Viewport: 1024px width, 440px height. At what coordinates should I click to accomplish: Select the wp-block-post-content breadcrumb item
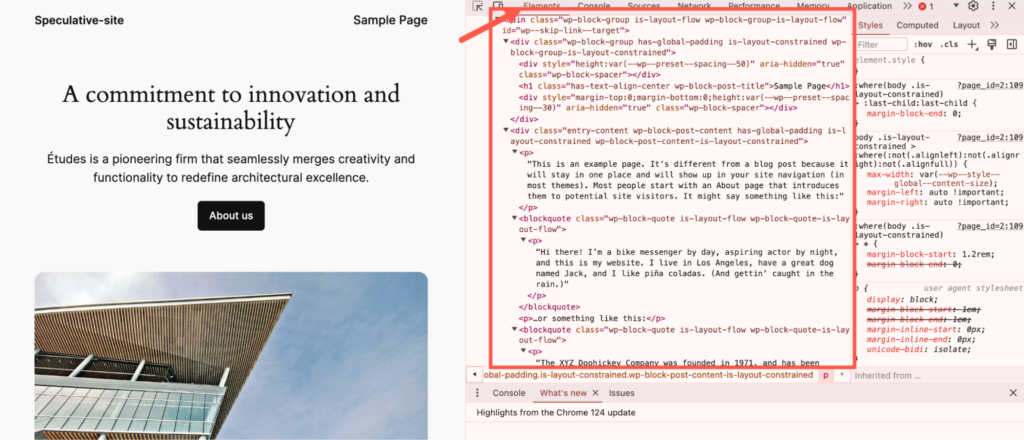[648, 375]
